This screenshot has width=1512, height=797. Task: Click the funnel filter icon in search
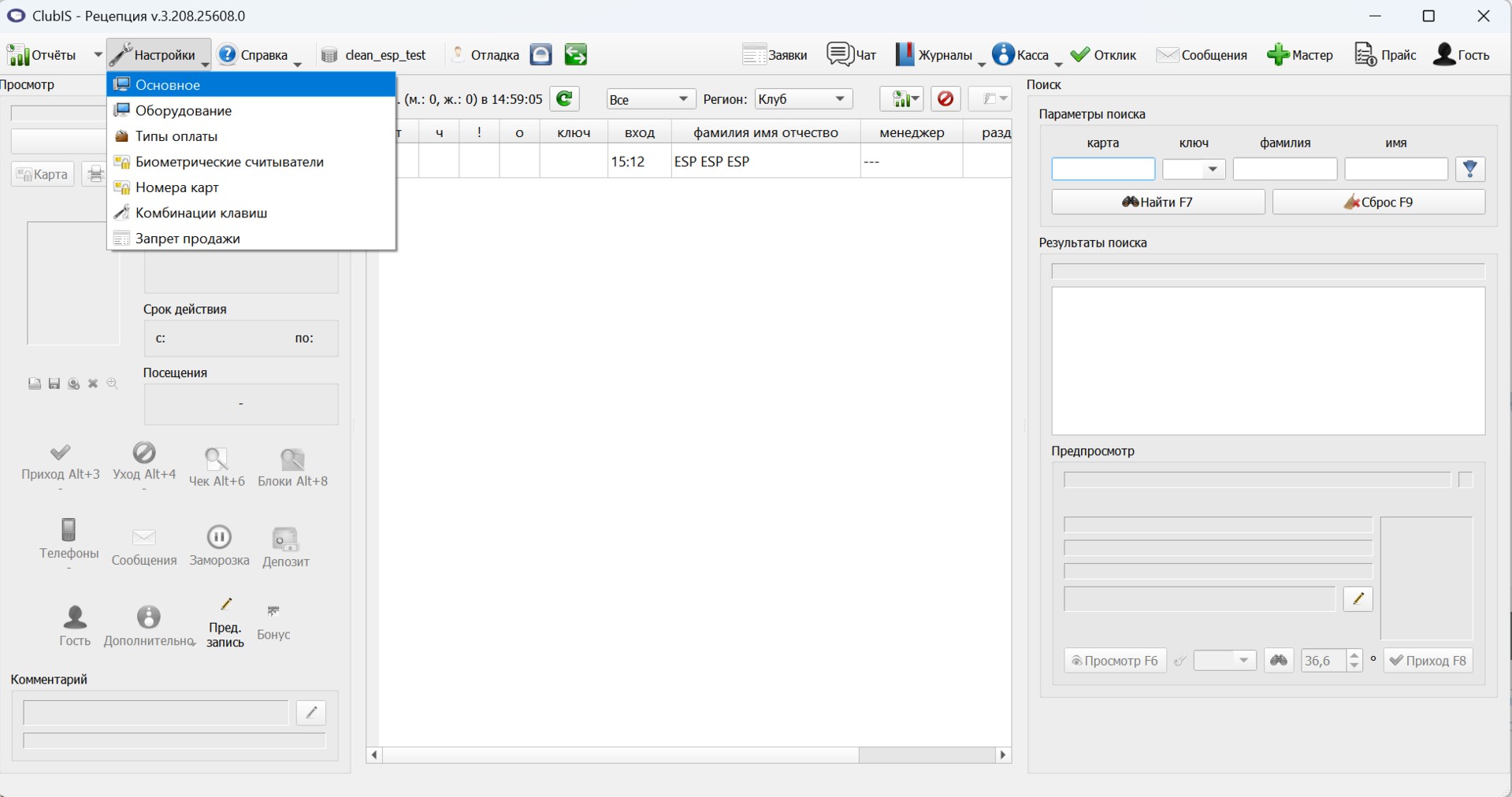tap(1470, 169)
